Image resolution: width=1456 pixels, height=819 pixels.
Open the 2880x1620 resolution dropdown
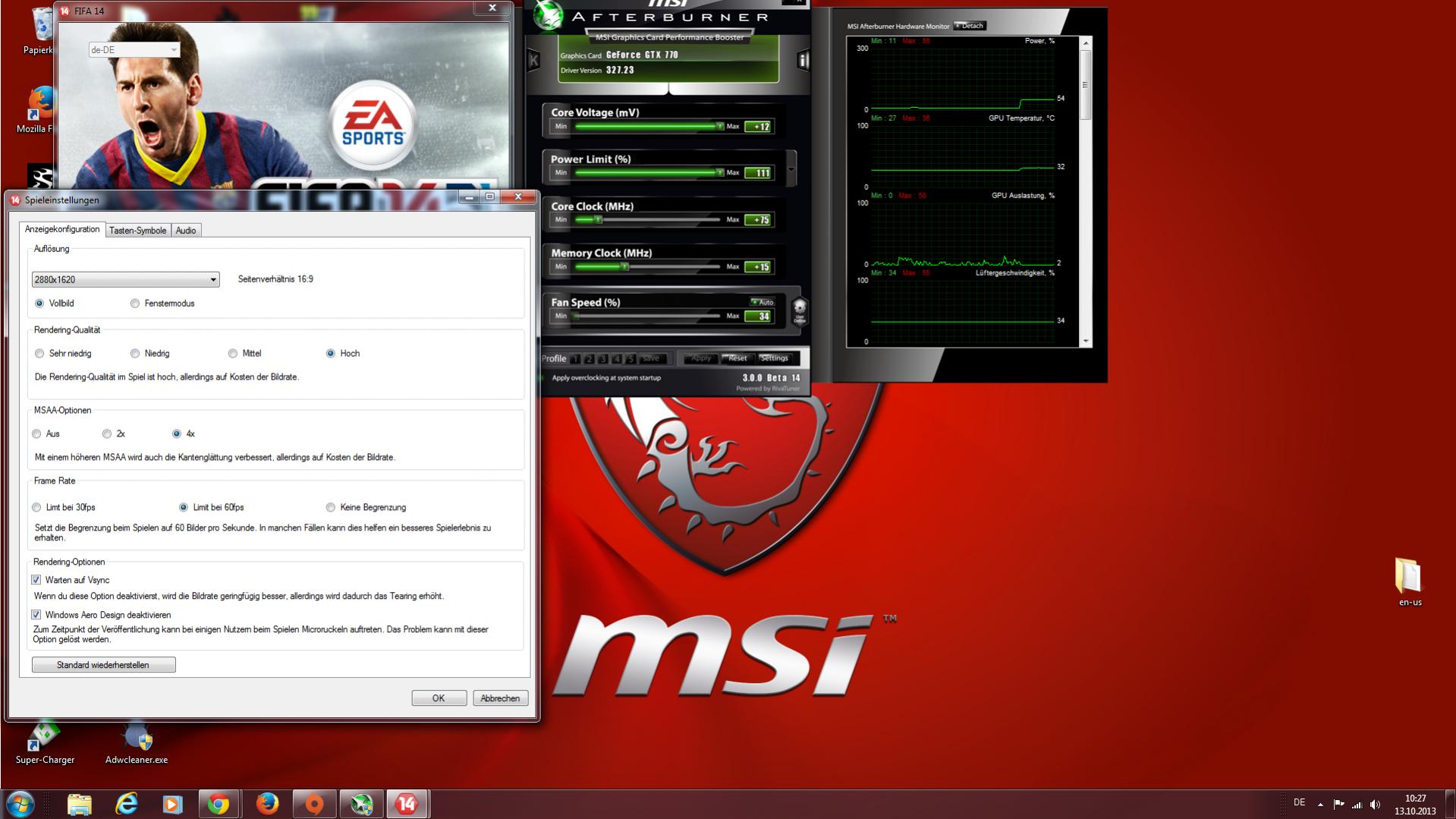click(x=126, y=279)
